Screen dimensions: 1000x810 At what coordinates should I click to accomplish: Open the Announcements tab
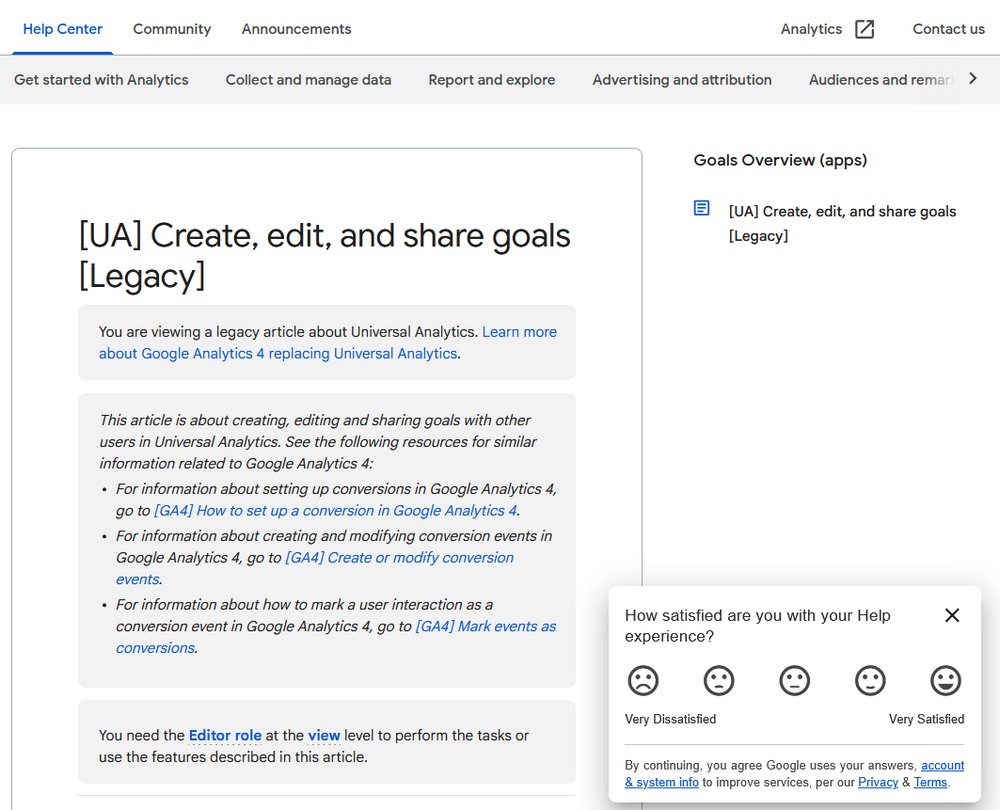296,29
